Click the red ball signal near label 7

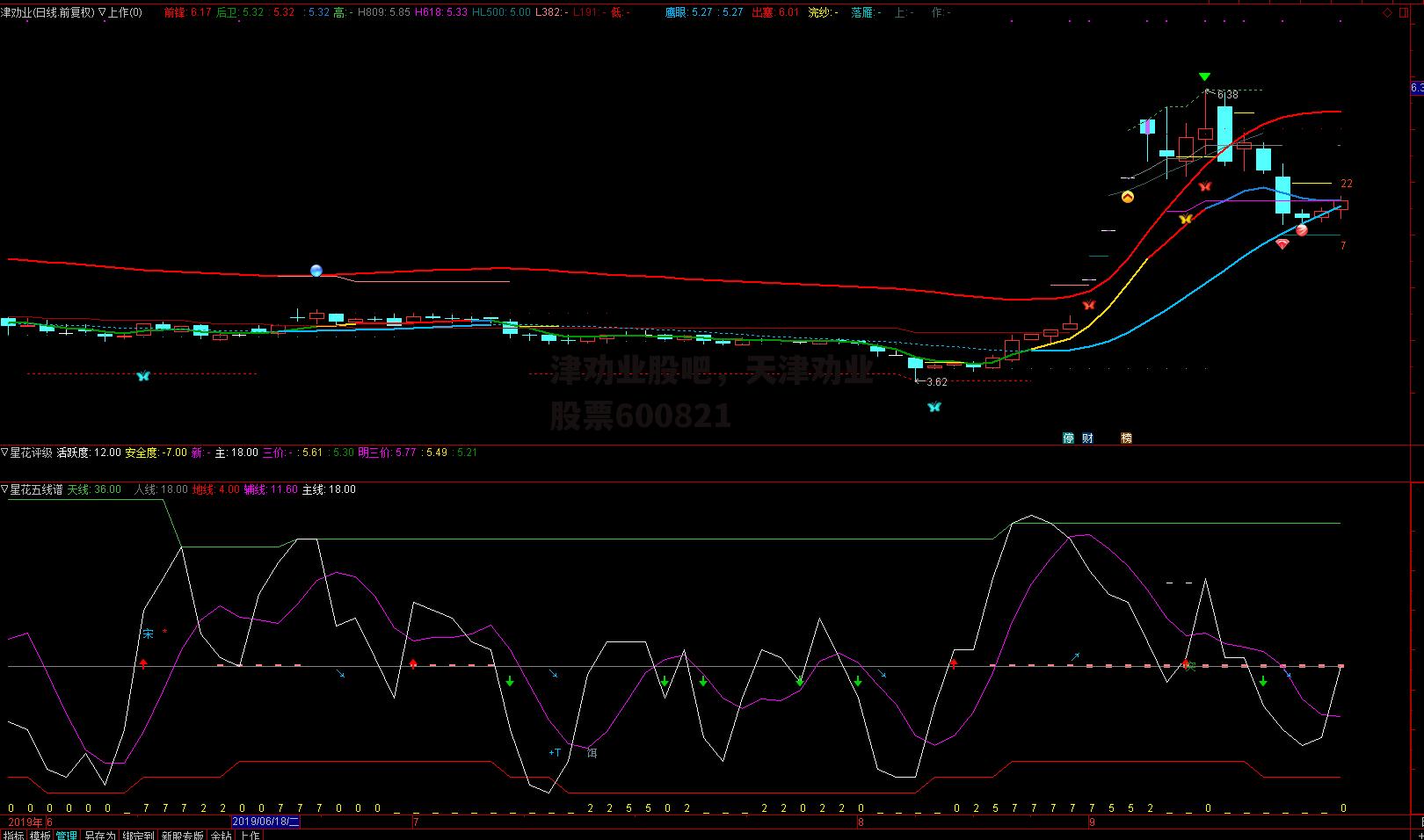pyautogui.click(x=1302, y=230)
